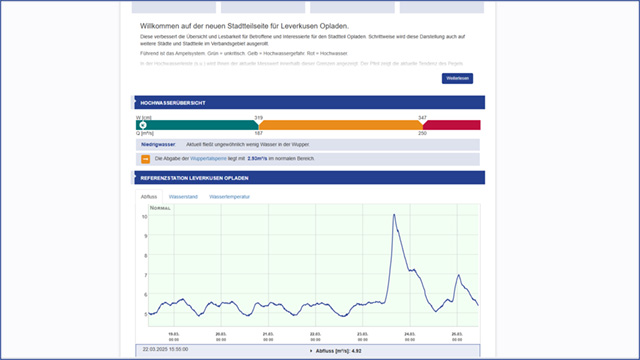
Task: Click the Abfluss [m³/s]: 4.92 legend entry
Action: [338, 351]
